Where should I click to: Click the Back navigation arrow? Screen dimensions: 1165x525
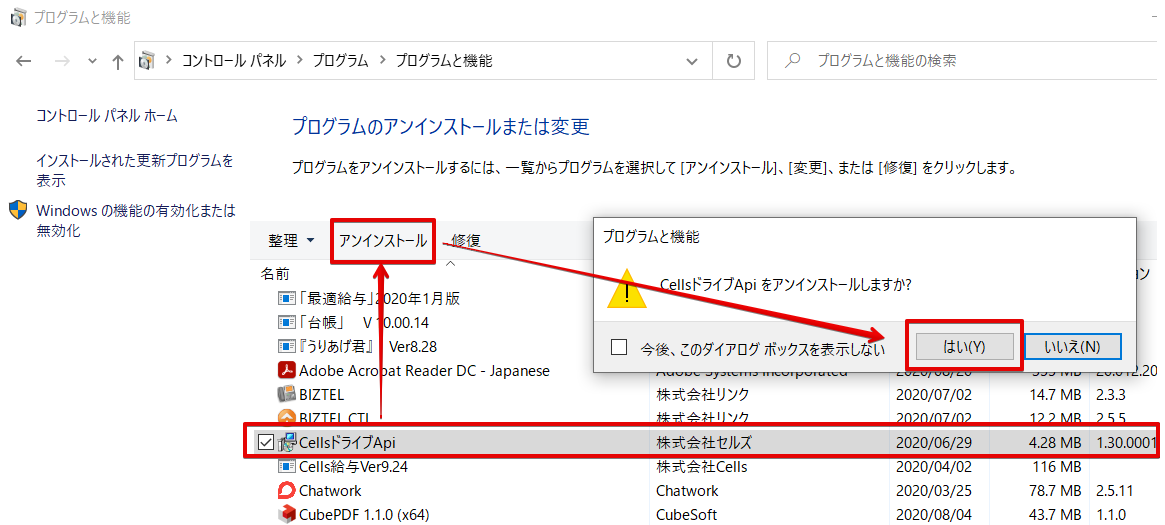click(x=24, y=62)
